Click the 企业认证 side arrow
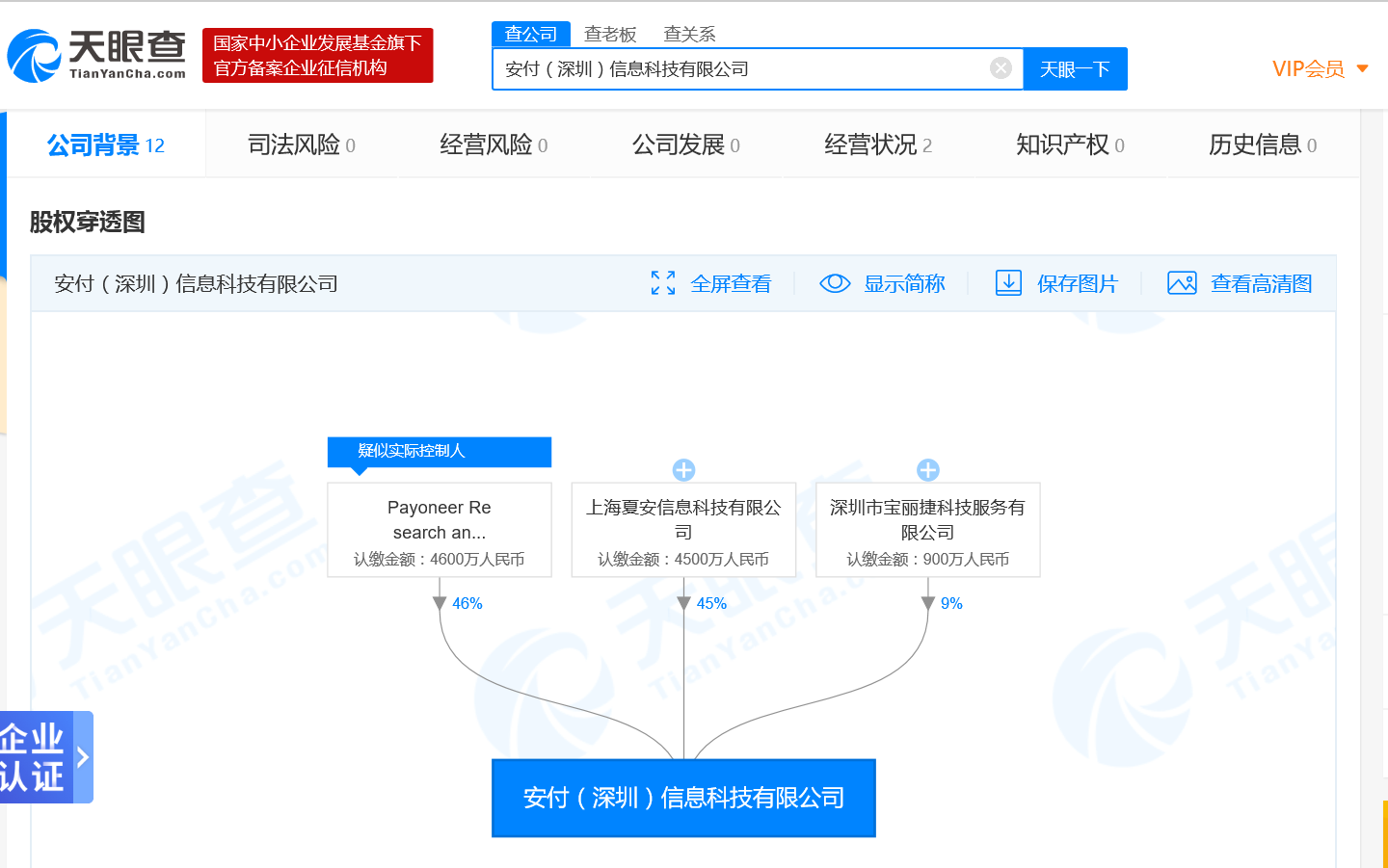1388x868 pixels. [83, 757]
